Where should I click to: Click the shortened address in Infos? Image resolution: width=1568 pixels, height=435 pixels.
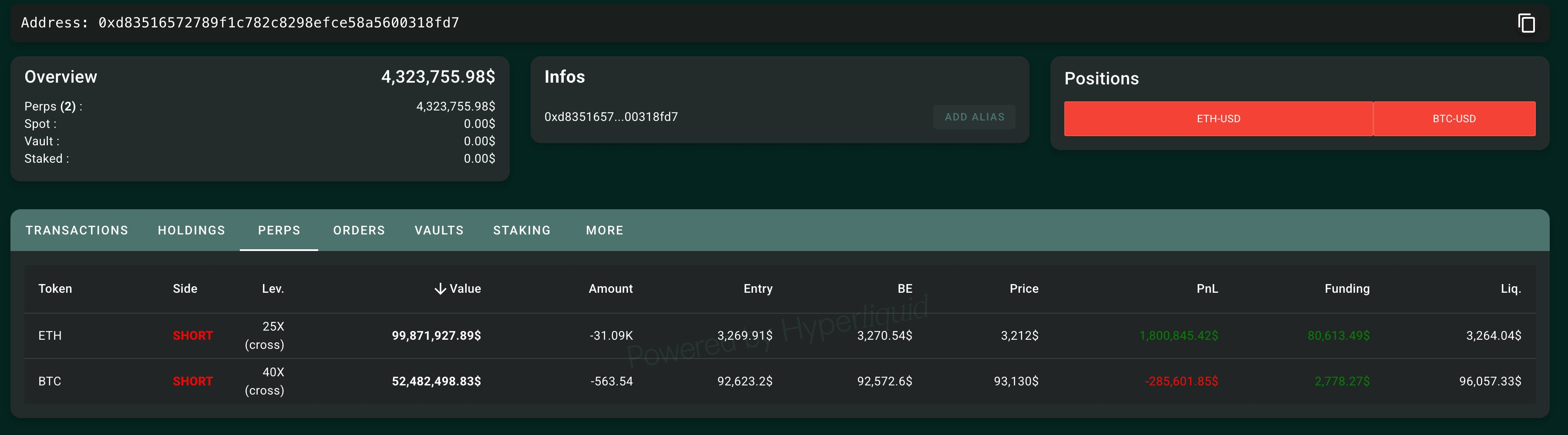pyautogui.click(x=610, y=117)
